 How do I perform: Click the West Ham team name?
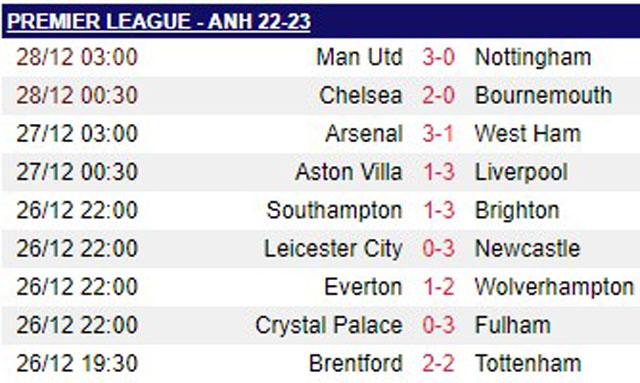528,134
